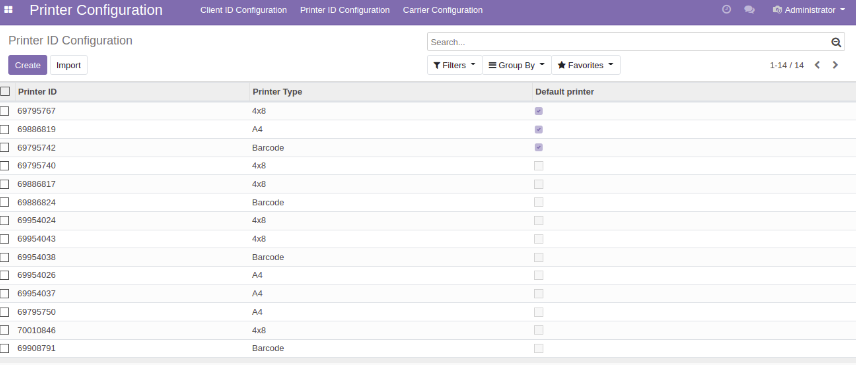This screenshot has width=860, height=365.
Task: Open Carrier Configuration menu
Action: (443, 10)
